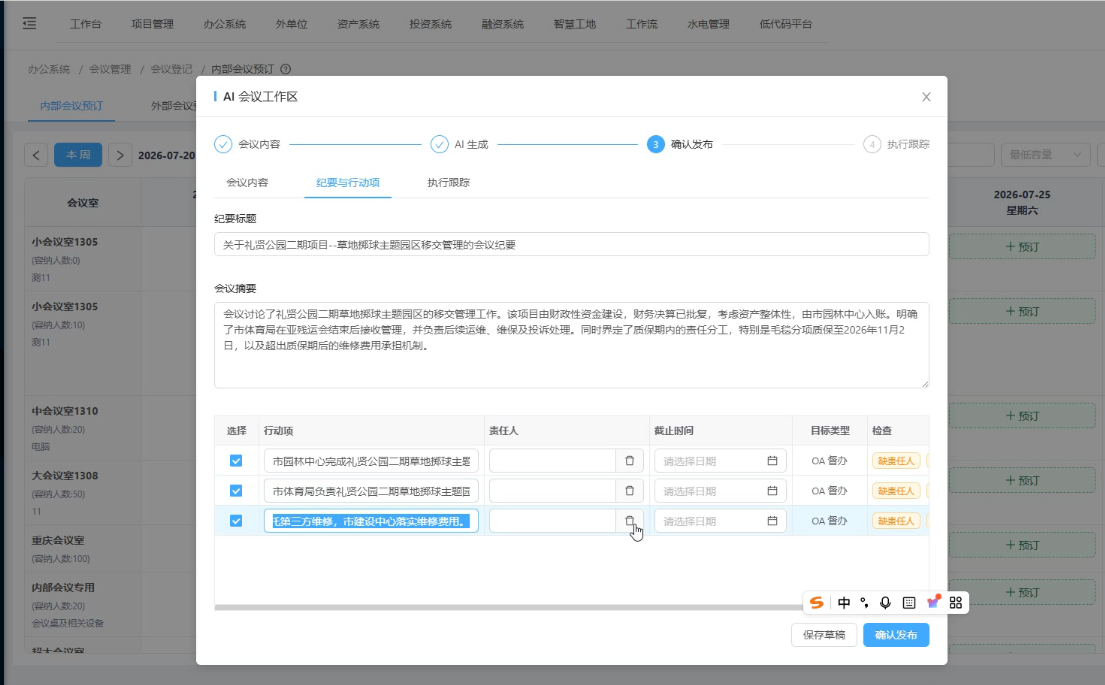Screen dimensions: 1105x685
Task: Uncheck second action item checkbox
Action: click(236, 490)
